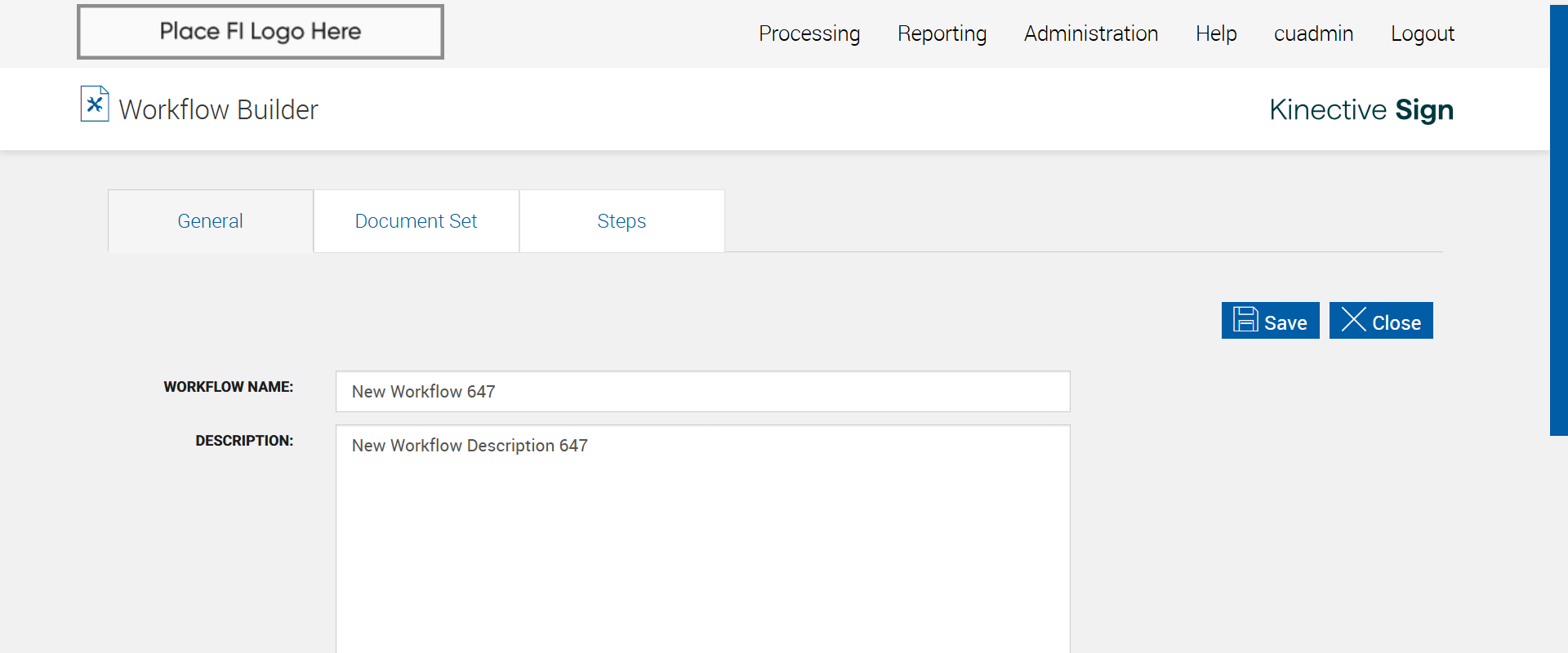Switch to the General tab
This screenshot has height=653, width=1568.
coord(210,221)
